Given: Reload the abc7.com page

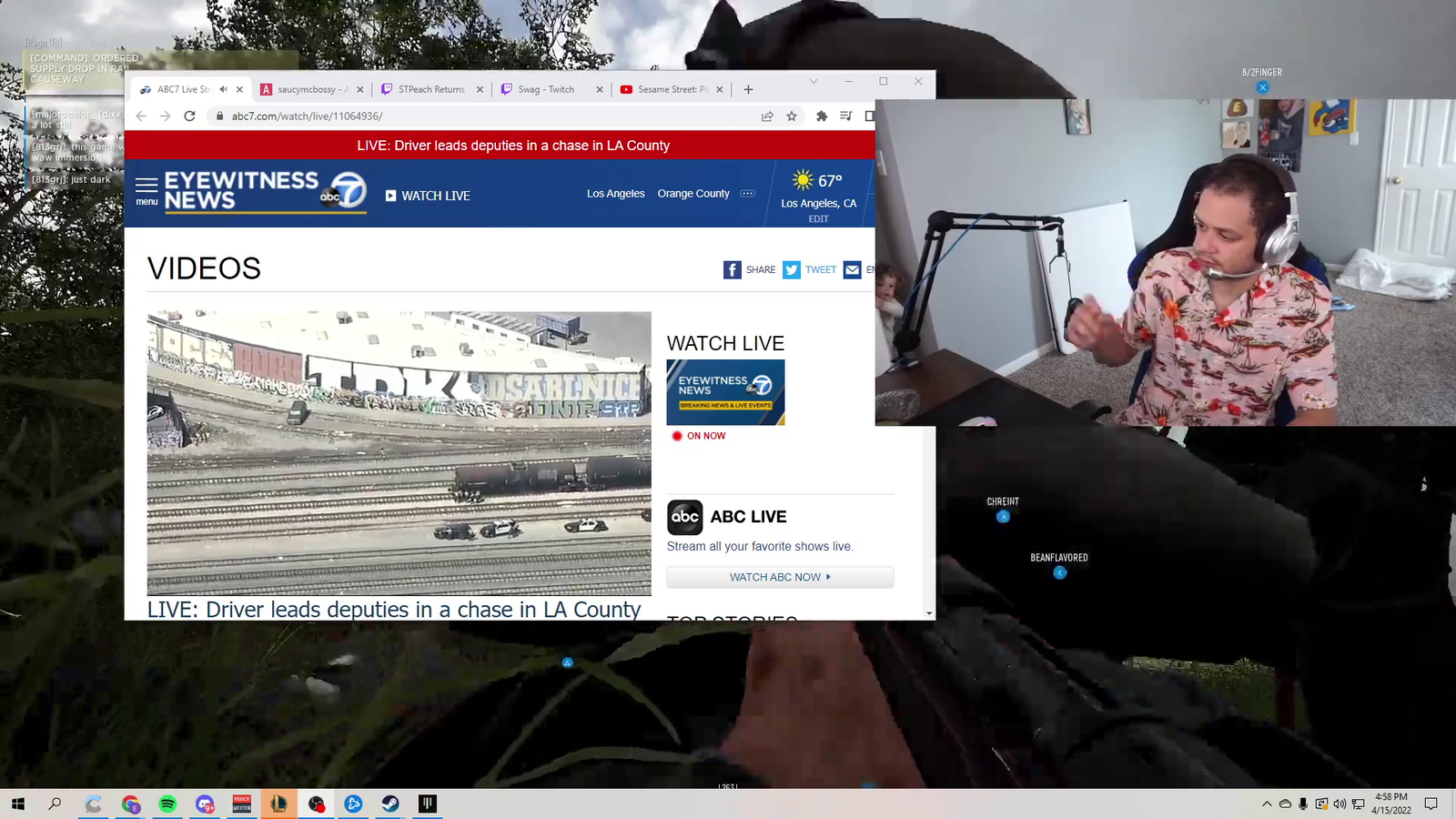Looking at the screenshot, I should [x=189, y=116].
